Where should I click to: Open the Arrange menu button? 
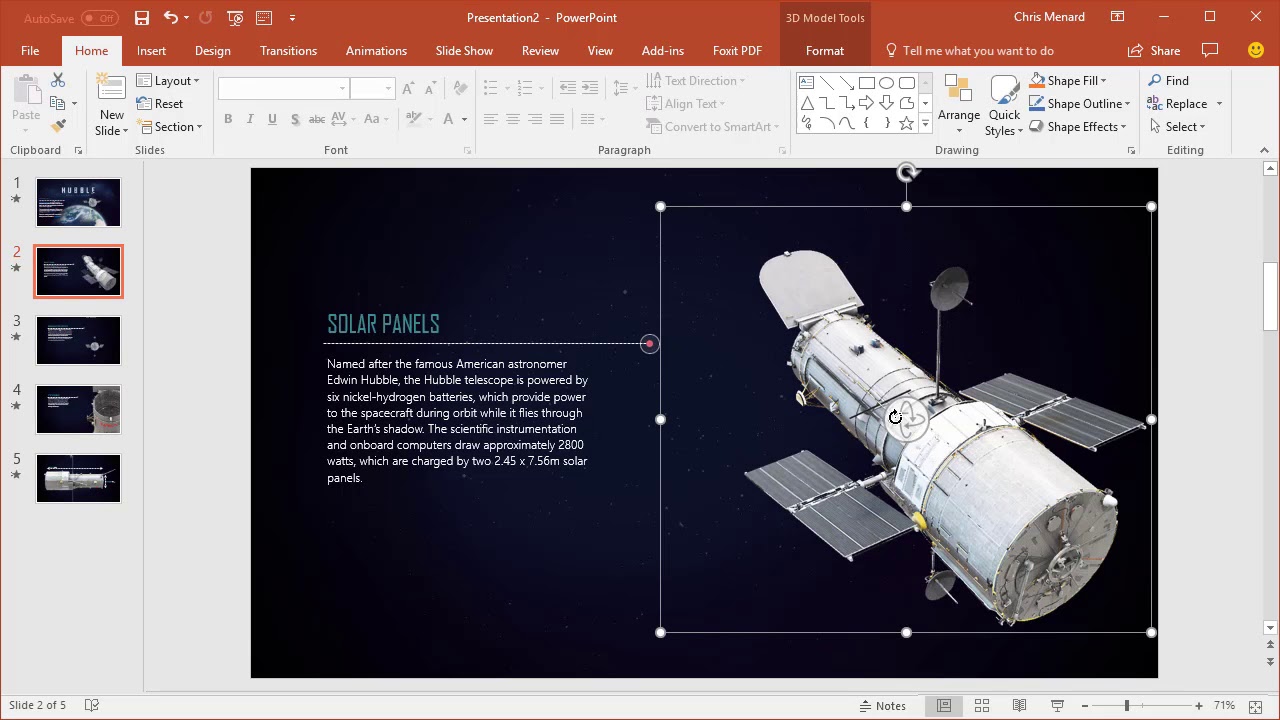click(x=959, y=105)
